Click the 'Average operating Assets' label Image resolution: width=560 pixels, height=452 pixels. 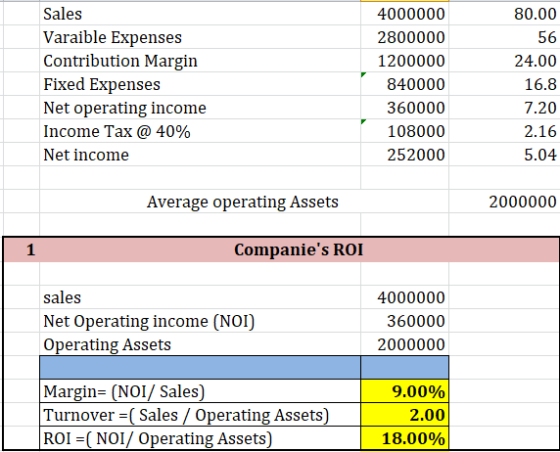(x=242, y=202)
